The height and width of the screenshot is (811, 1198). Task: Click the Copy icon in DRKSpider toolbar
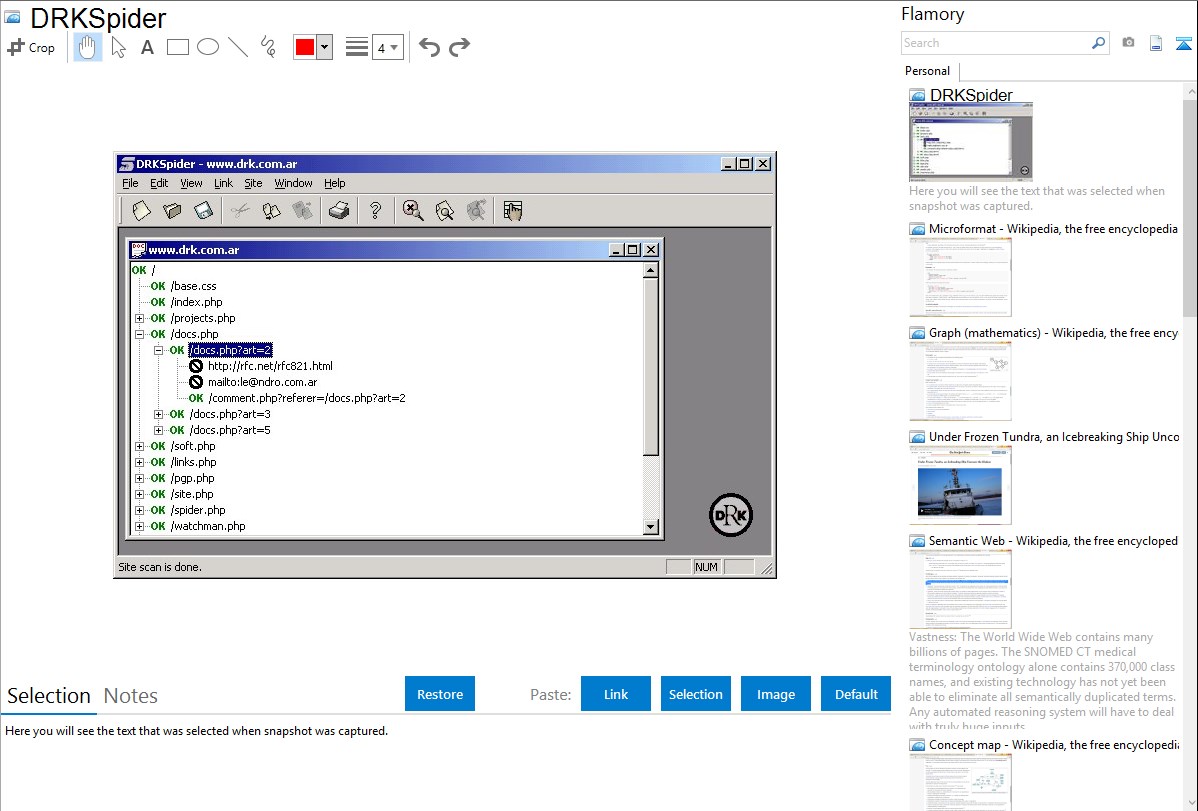pos(271,211)
